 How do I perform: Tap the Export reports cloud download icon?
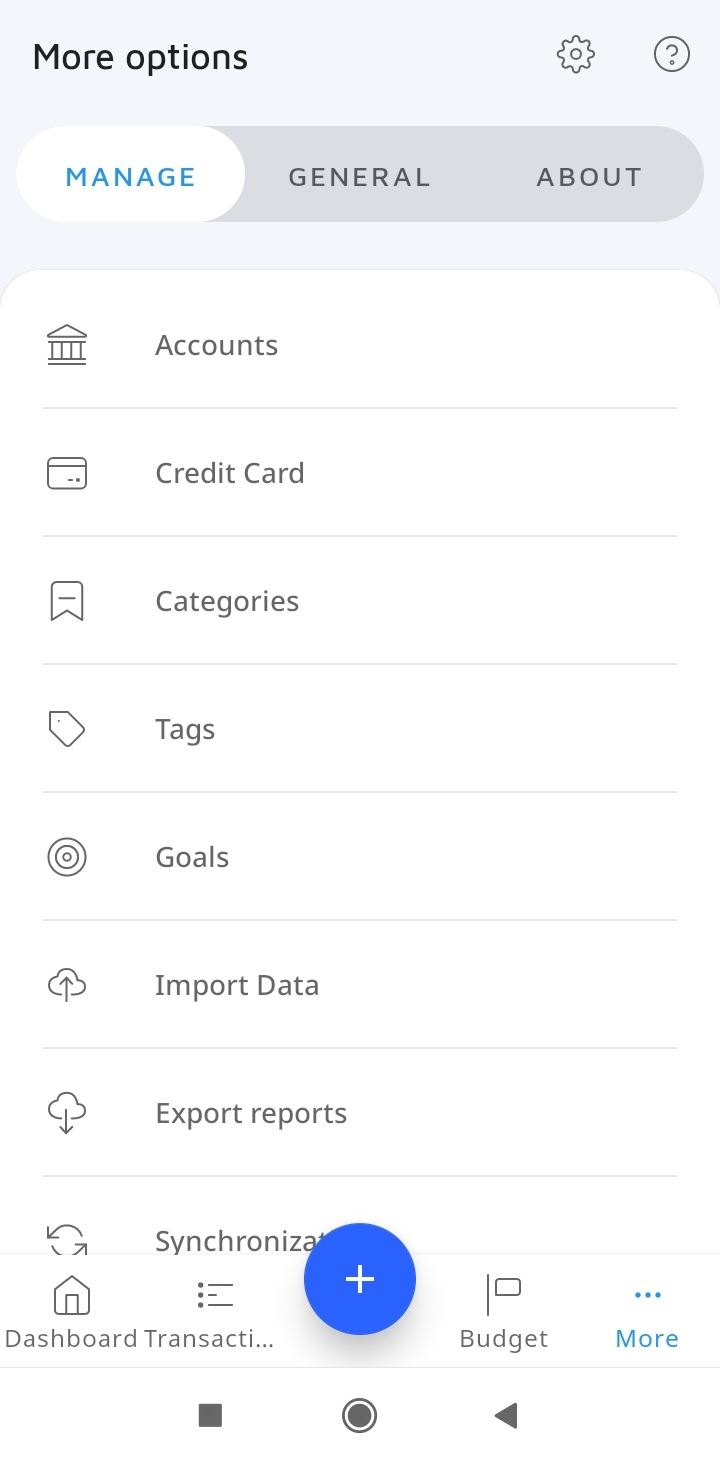[x=67, y=1113]
